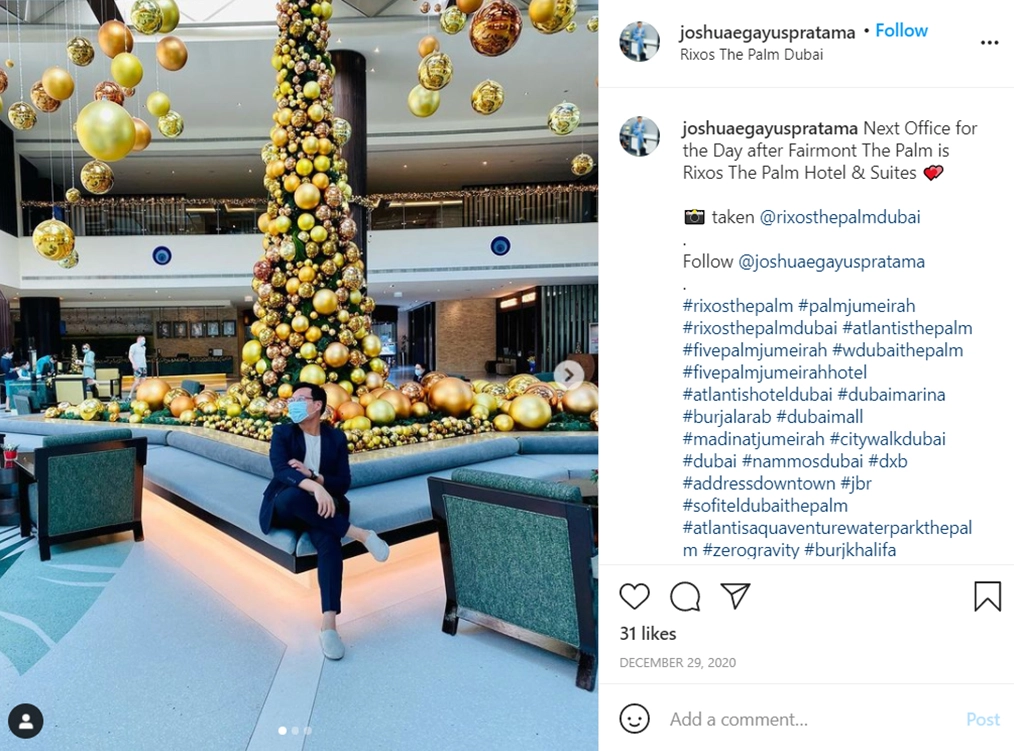This screenshot has height=751, width=1014.
Task: Open Rixos The Palm Dubai location
Action: coord(751,54)
